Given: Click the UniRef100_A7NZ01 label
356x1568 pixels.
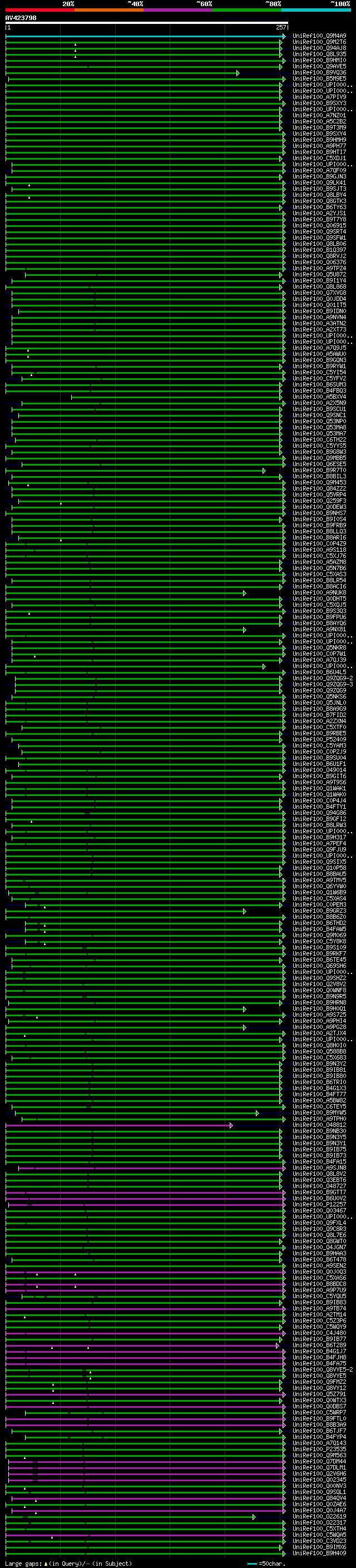Looking at the screenshot, I should [319, 116].
